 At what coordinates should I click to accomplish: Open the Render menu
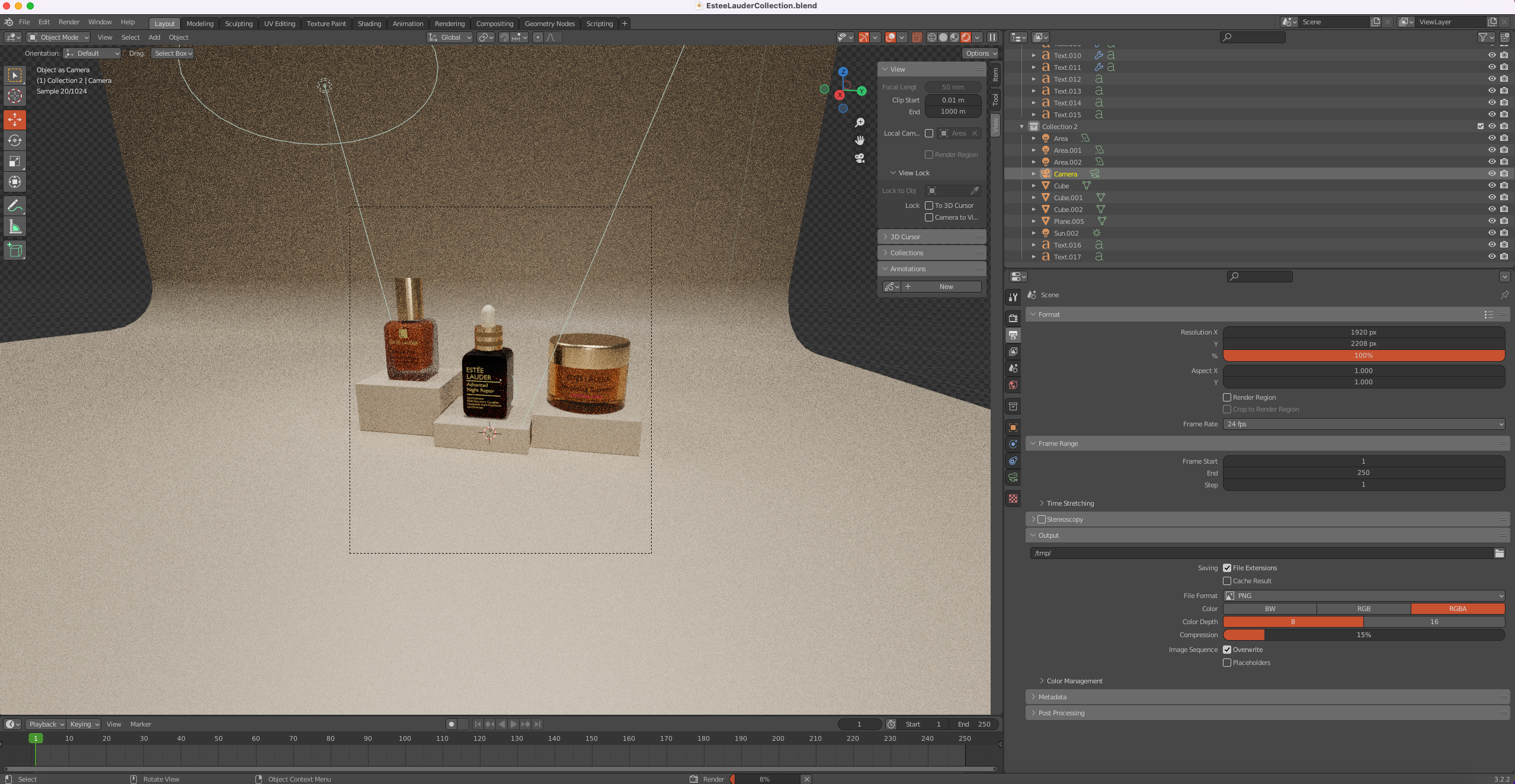[69, 22]
